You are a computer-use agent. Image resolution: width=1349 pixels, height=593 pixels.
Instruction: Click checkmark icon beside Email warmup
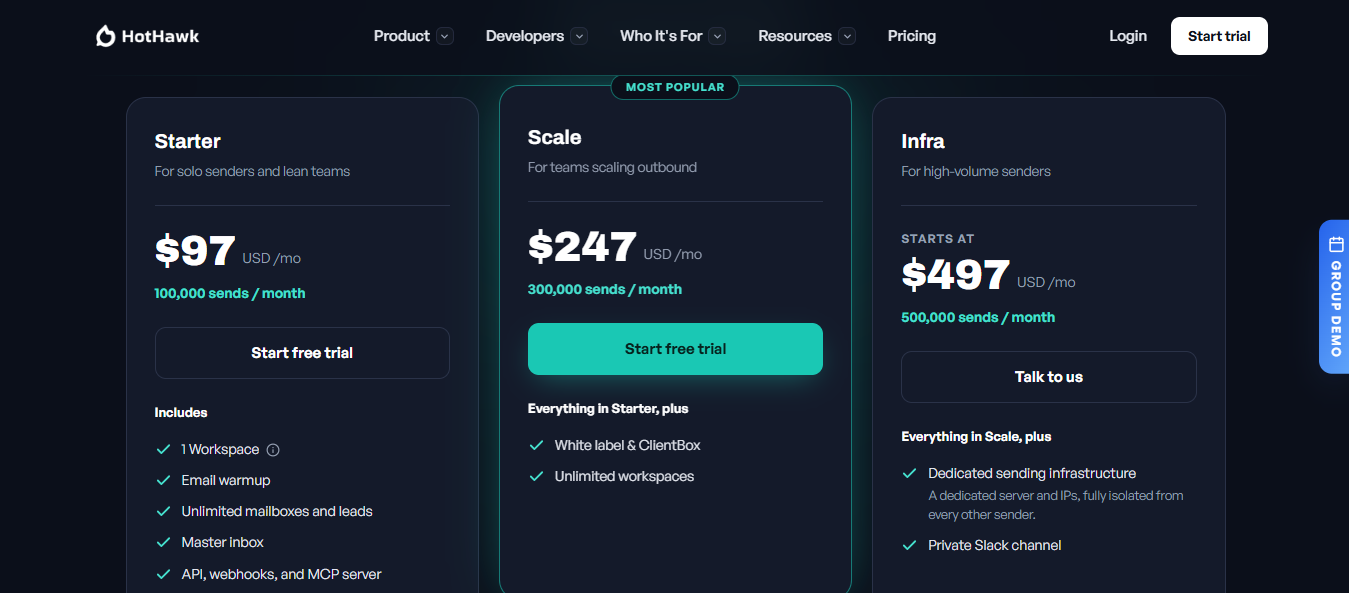[x=163, y=481]
